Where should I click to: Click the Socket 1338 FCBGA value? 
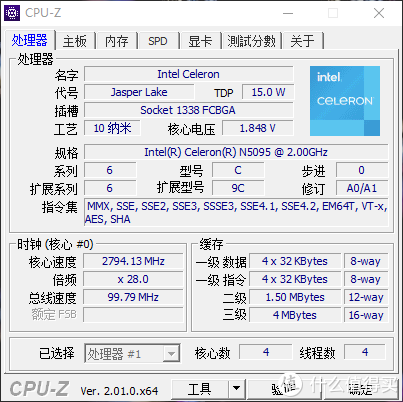click(x=189, y=110)
